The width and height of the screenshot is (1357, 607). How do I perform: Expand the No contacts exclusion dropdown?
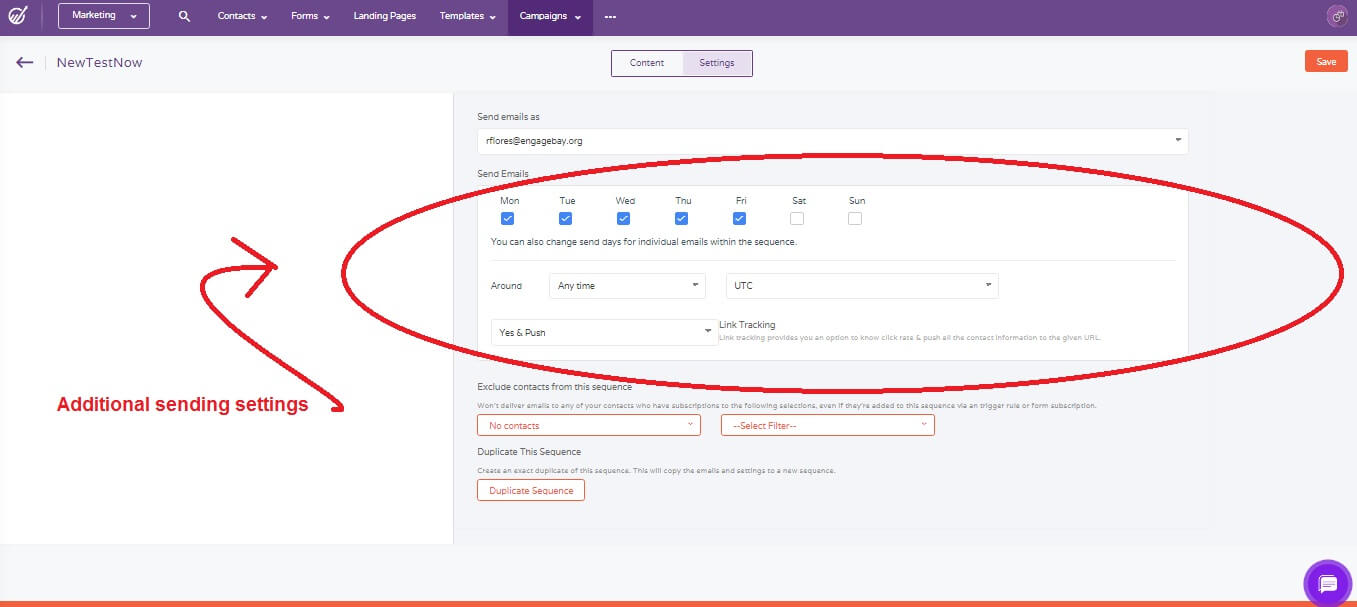click(588, 424)
